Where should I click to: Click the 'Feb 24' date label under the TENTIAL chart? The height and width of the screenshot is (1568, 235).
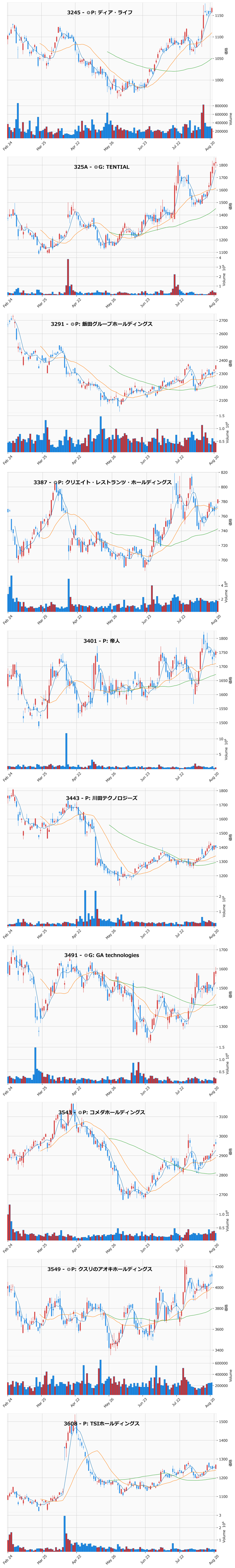click(x=7, y=304)
